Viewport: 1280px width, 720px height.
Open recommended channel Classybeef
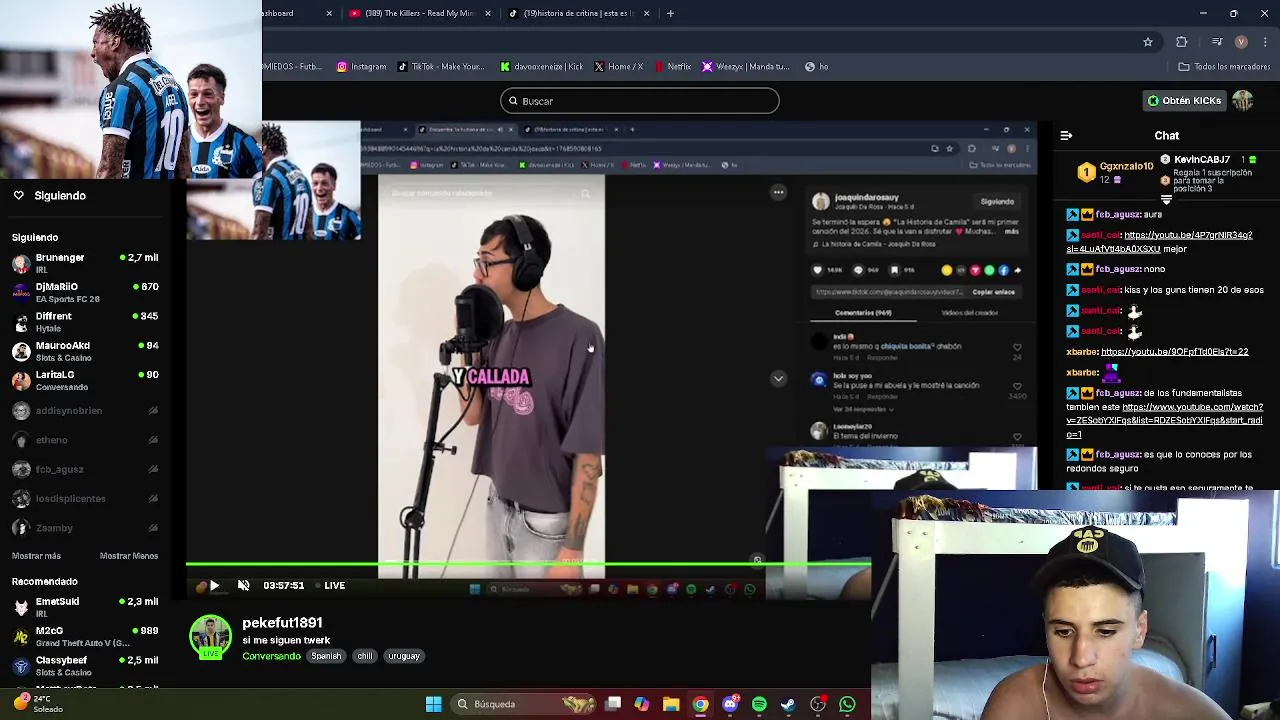click(x=85, y=665)
